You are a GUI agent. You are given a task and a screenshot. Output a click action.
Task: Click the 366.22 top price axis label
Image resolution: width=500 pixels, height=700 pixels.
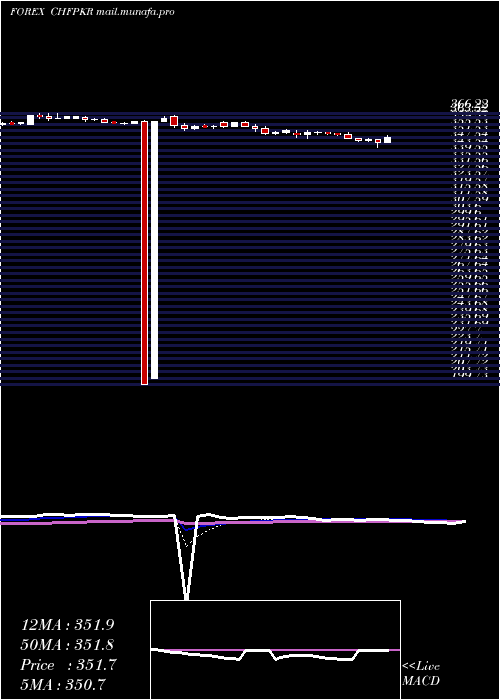(469, 104)
